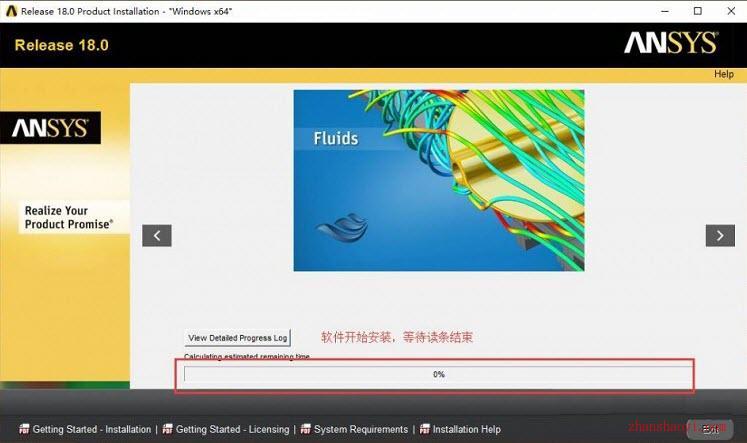The width and height of the screenshot is (747, 443).
Task: Click PDF icon beside Getting Started - Installation
Action: pos(24,429)
